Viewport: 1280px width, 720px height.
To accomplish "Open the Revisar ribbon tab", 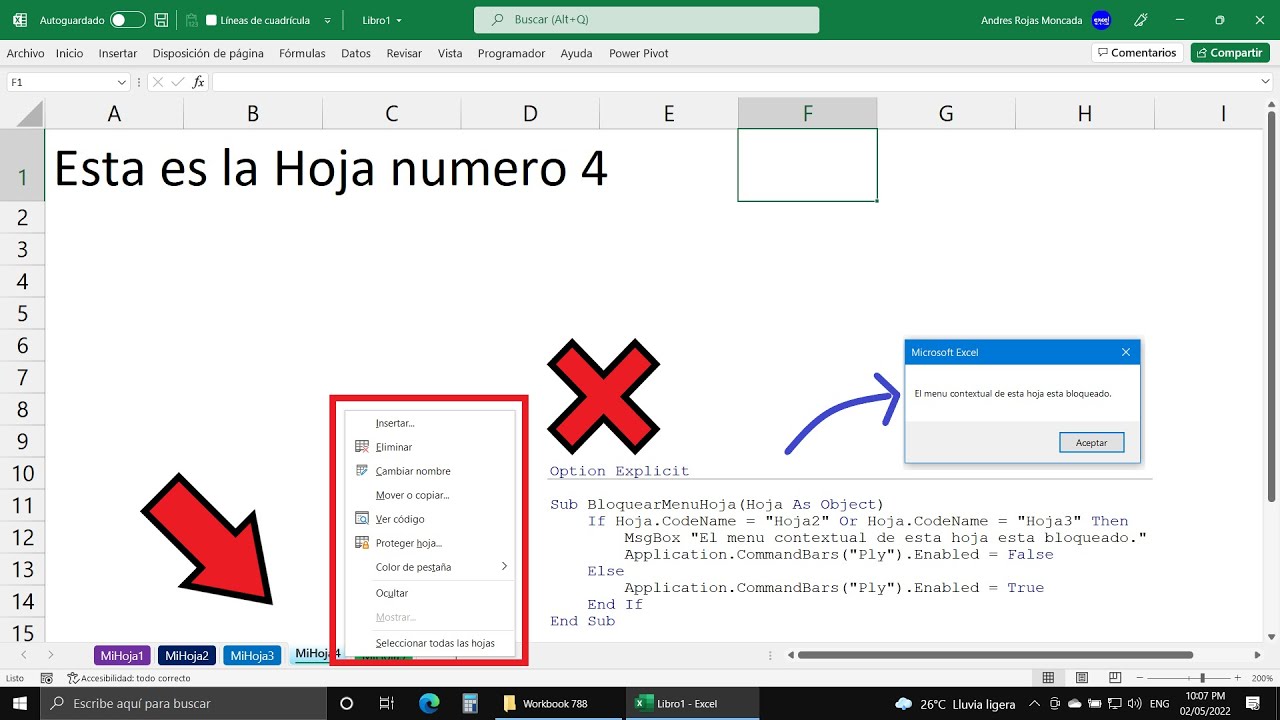I will coord(404,53).
